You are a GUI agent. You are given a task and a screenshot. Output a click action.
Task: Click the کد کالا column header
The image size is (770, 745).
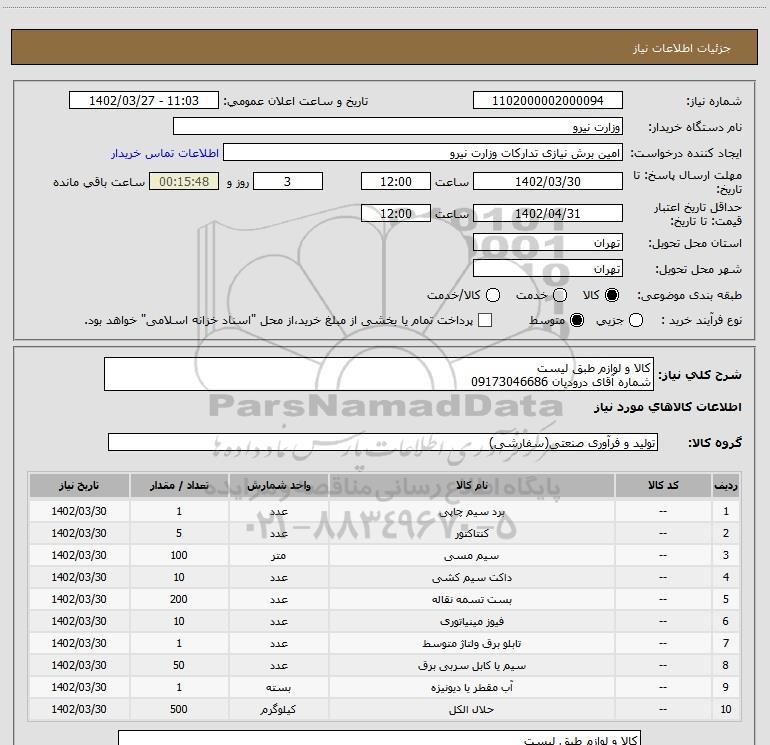click(663, 485)
